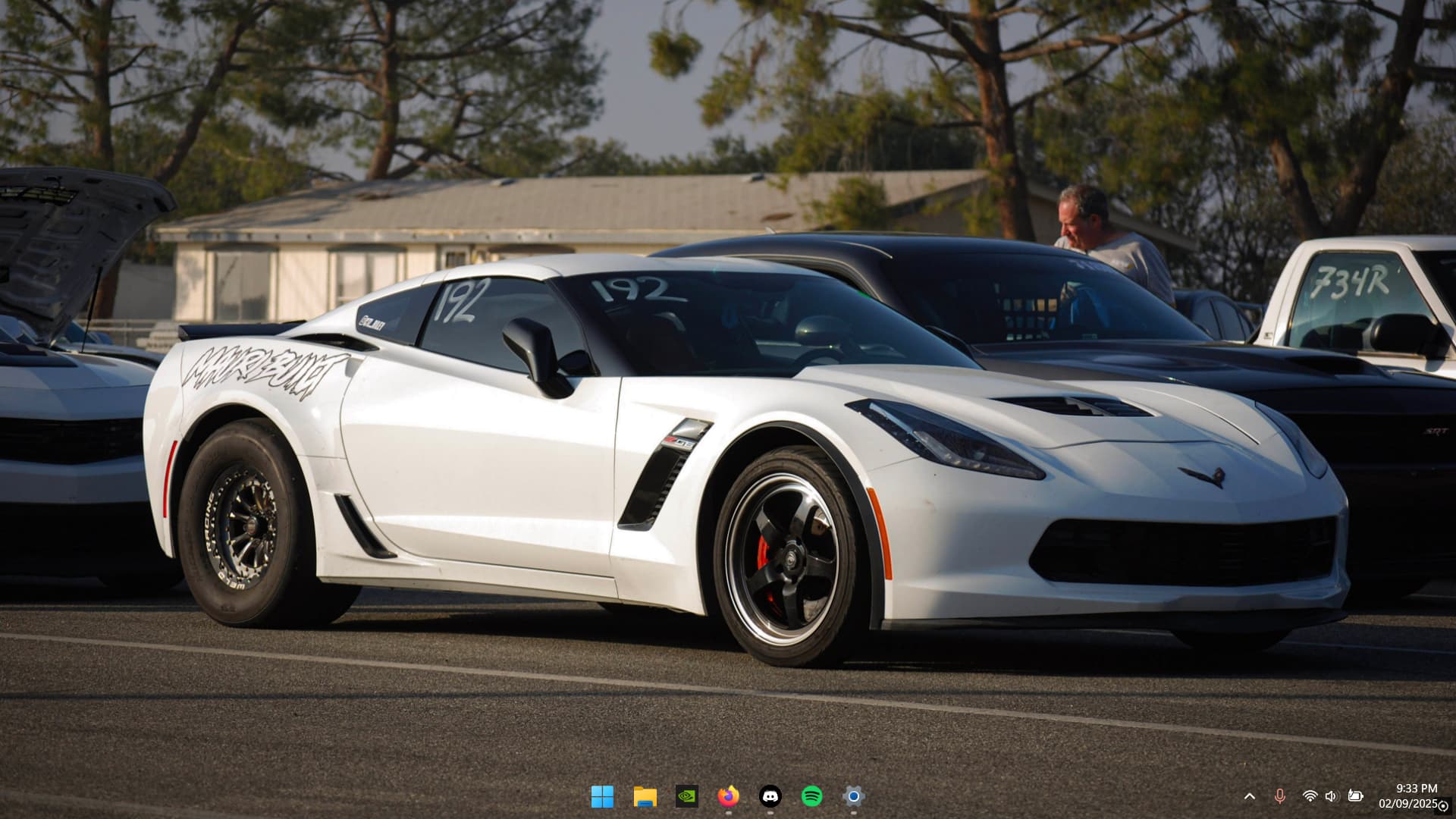Open the Settings gear app in taskbar

click(x=854, y=796)
